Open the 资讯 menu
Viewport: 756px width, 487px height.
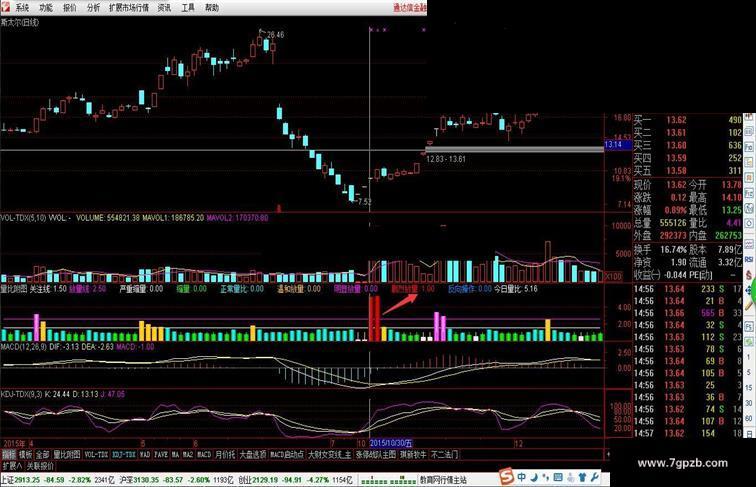point(164,7)
